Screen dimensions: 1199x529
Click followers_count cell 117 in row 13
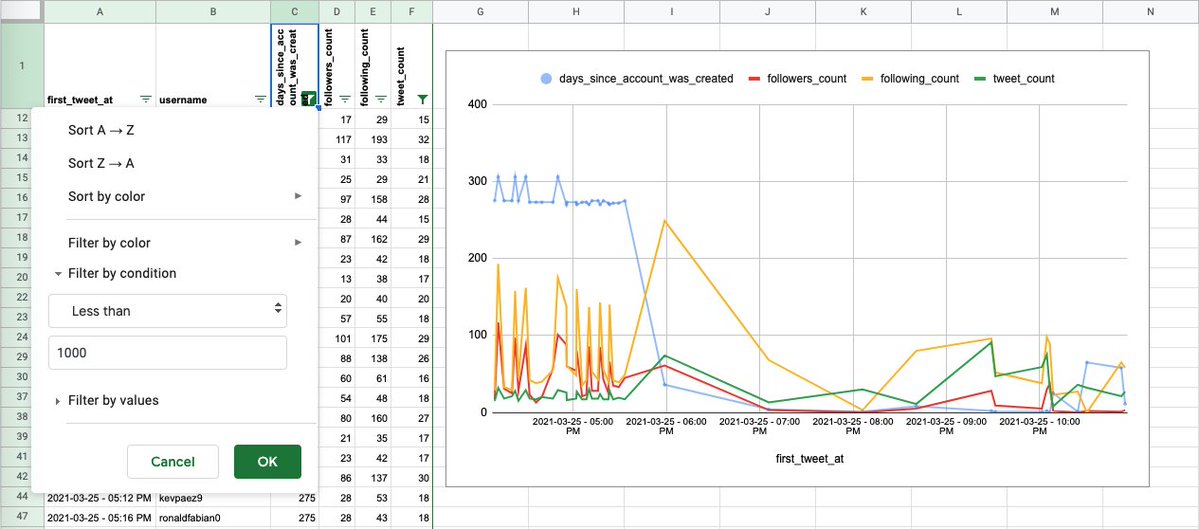[x=337, y=140]
